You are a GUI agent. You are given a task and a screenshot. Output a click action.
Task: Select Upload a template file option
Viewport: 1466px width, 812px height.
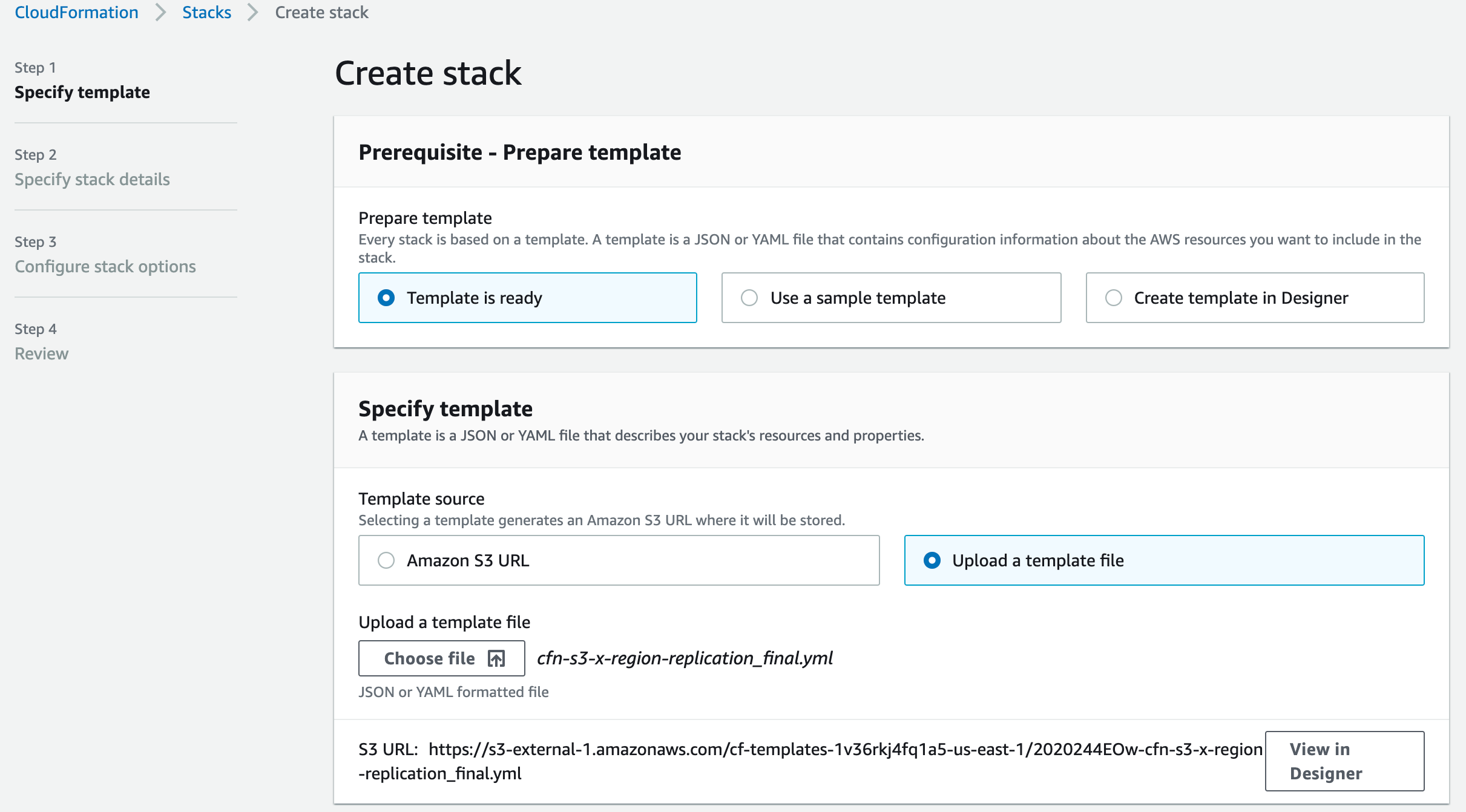click(x=932, y=560)
